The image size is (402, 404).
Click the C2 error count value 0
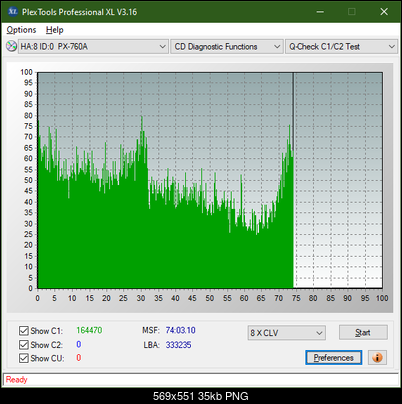tap(79, 344)
